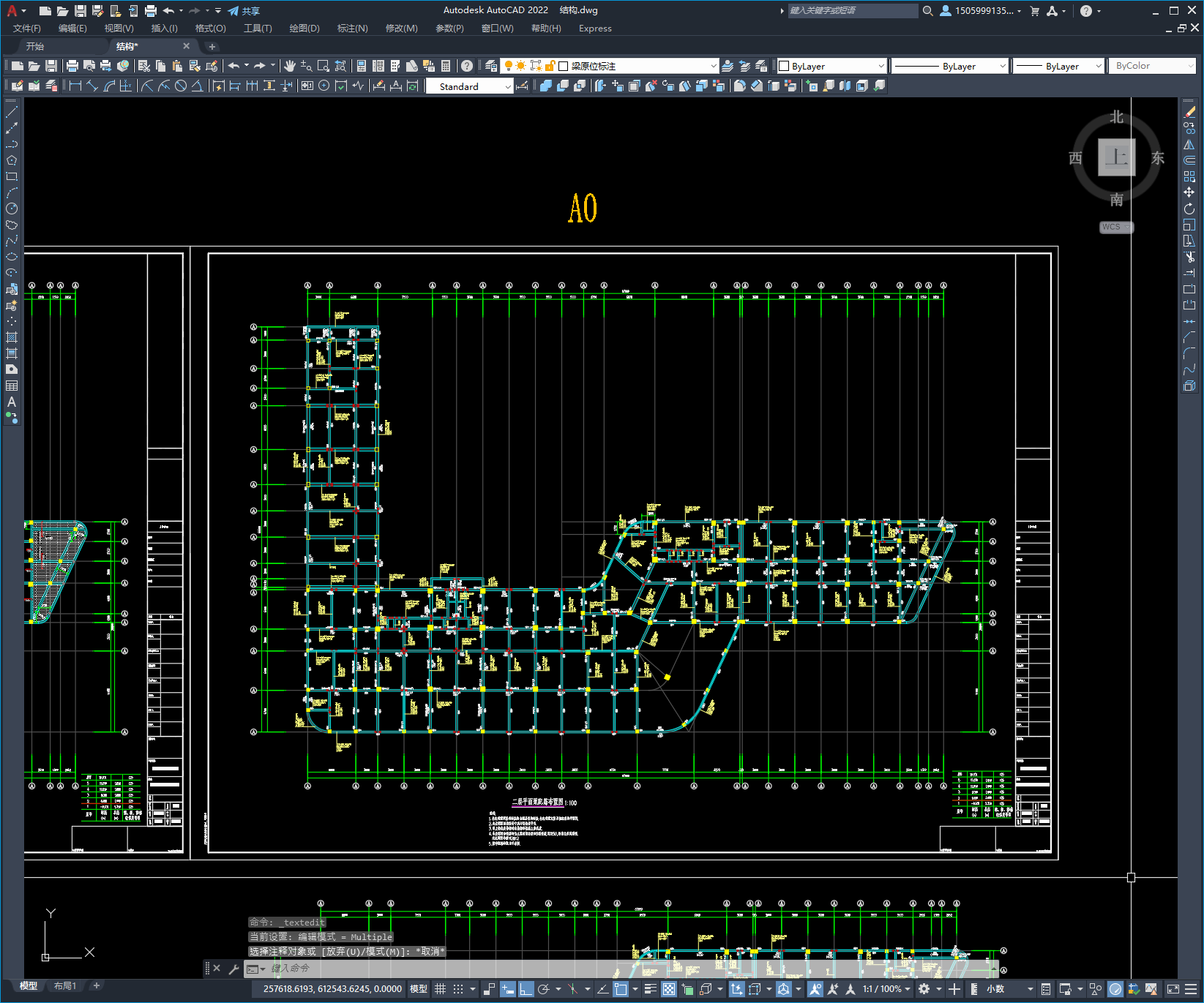Click the 模型 model space status button
The height and width of the screenshot is (1003, 1204).
pos(419,989)
